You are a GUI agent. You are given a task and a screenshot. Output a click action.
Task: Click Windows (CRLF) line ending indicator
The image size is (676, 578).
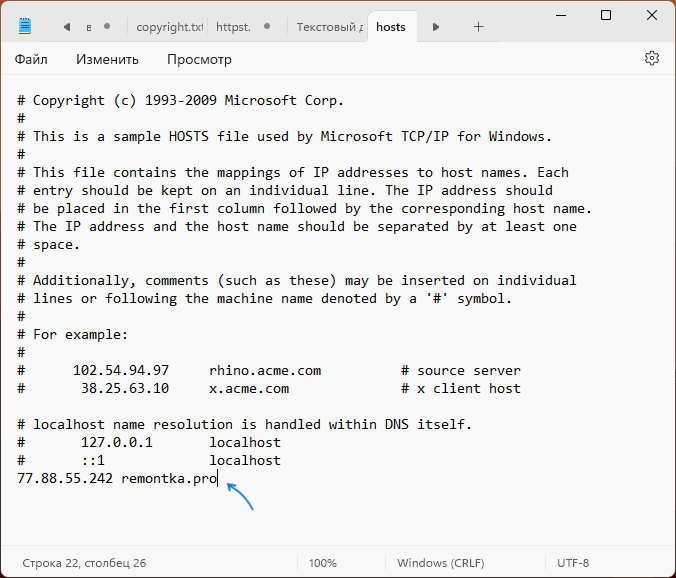click(x=442, y=563)
